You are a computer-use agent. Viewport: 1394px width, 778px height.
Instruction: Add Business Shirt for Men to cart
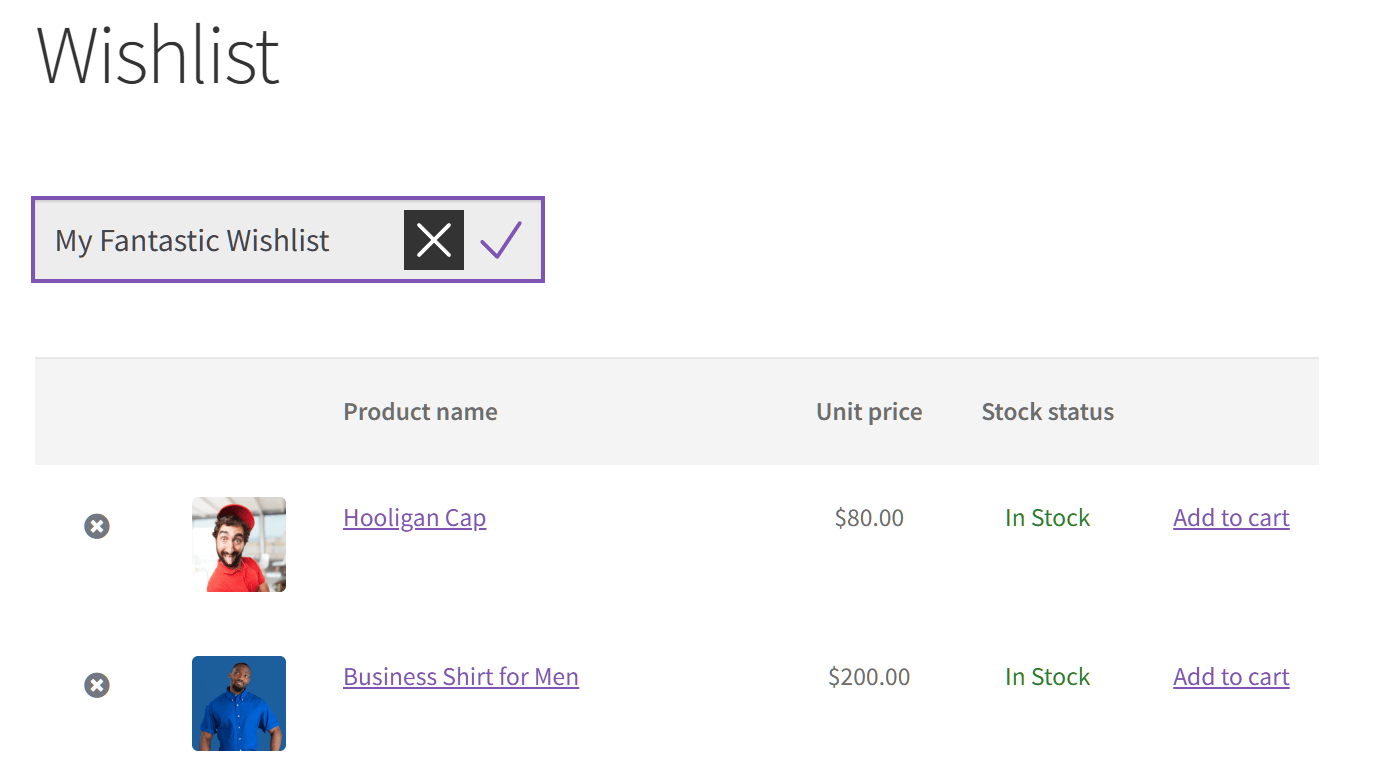point(1231,677)
